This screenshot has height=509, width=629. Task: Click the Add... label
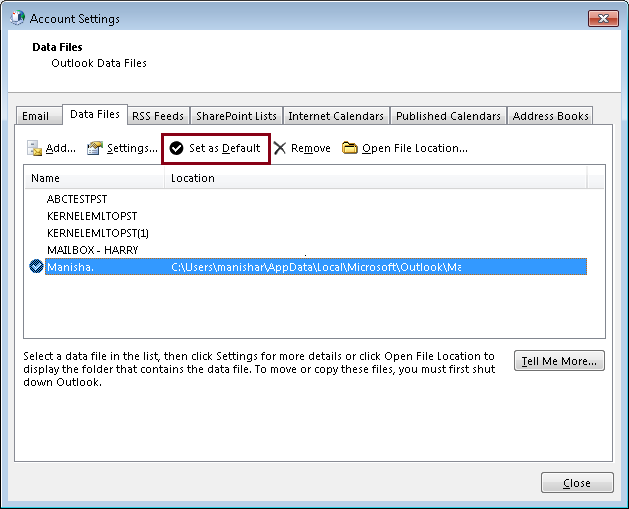[x=61, y=148]
